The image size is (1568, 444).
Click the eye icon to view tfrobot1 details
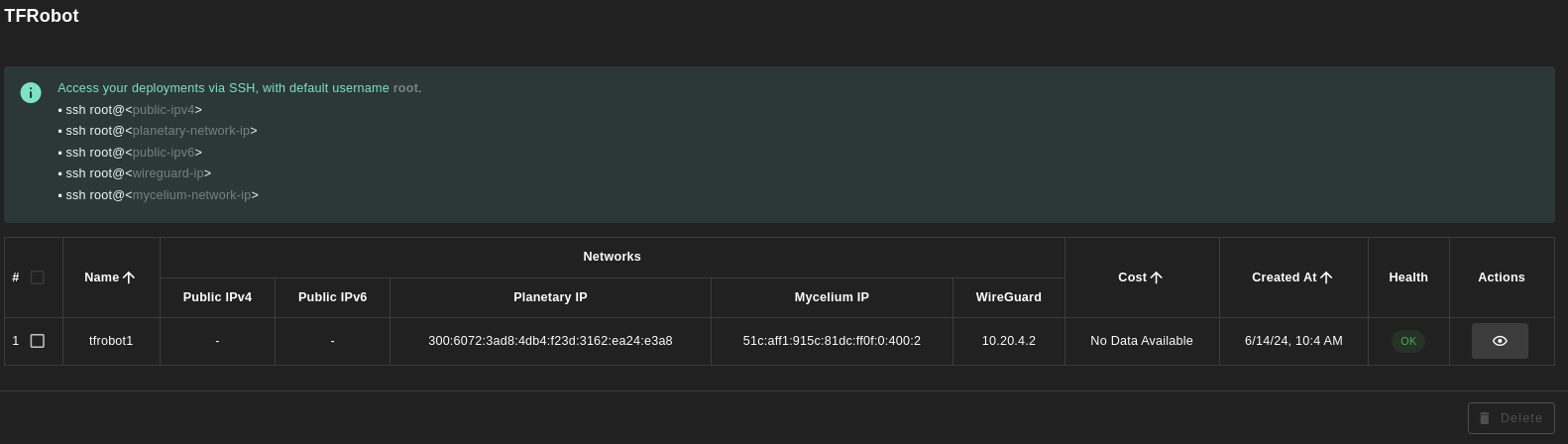click(x=1500, y=341)
